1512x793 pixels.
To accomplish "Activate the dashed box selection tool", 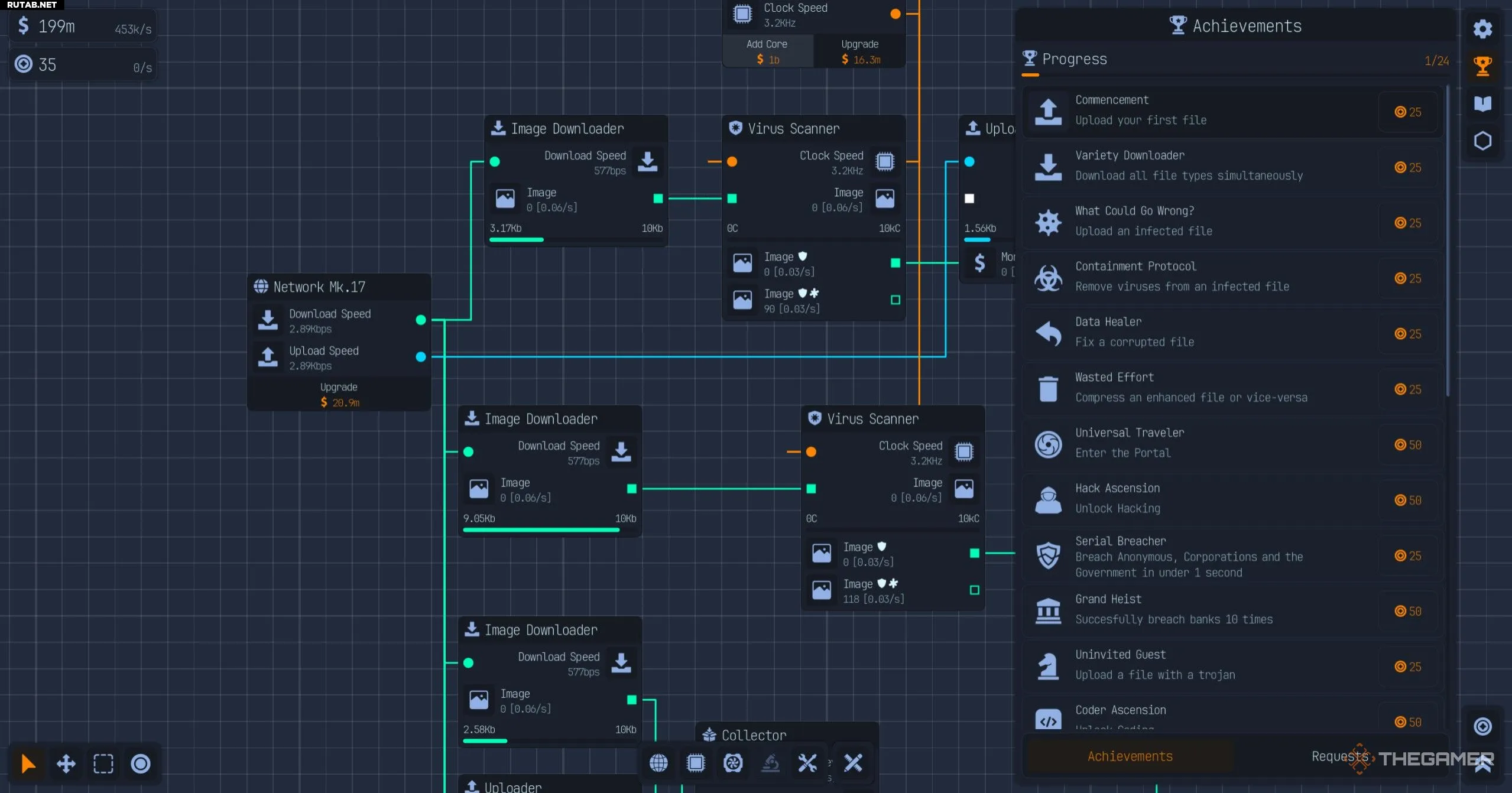I will [x=103, y=763].
